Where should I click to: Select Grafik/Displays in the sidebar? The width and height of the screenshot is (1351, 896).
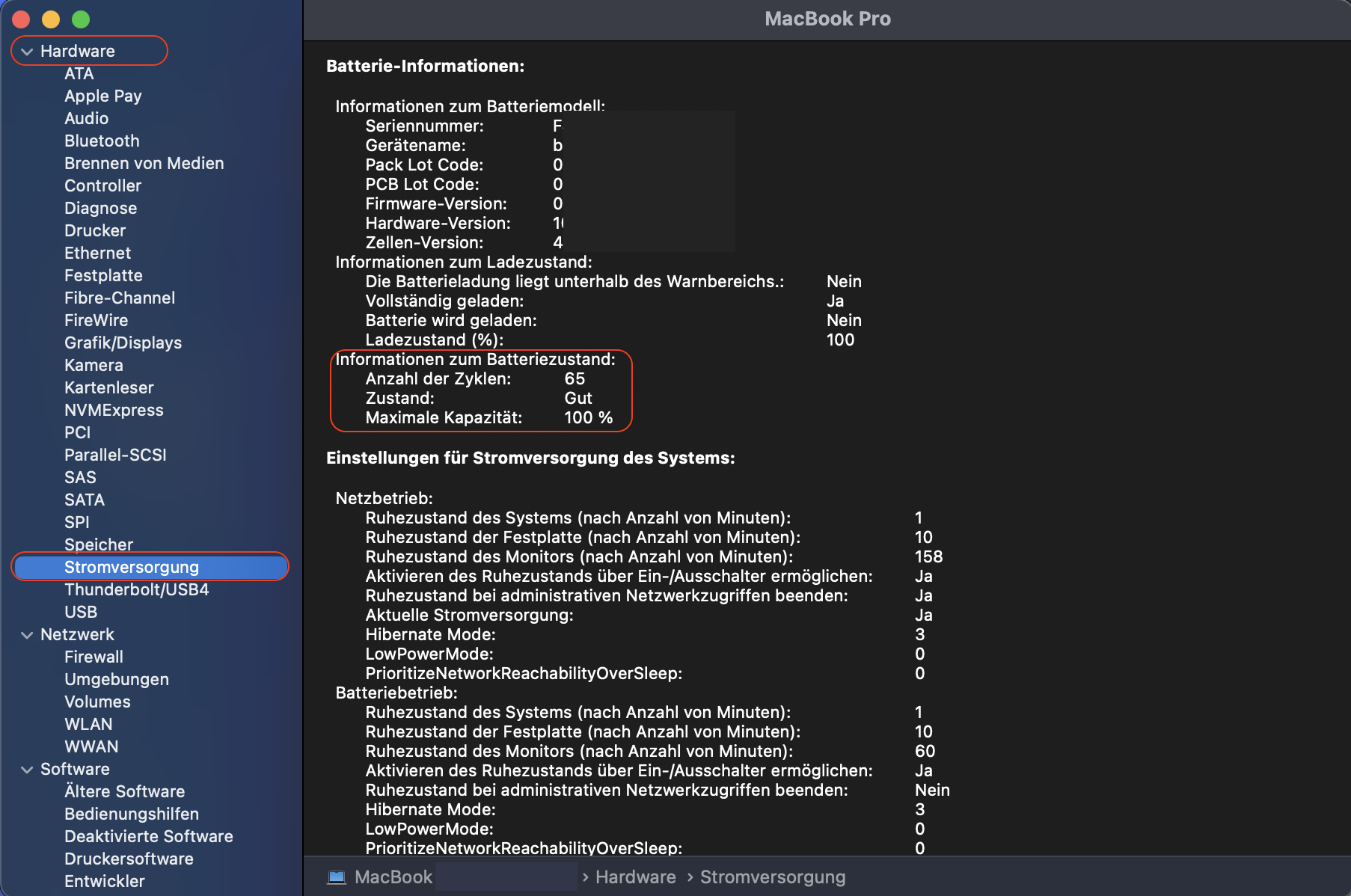123,343
